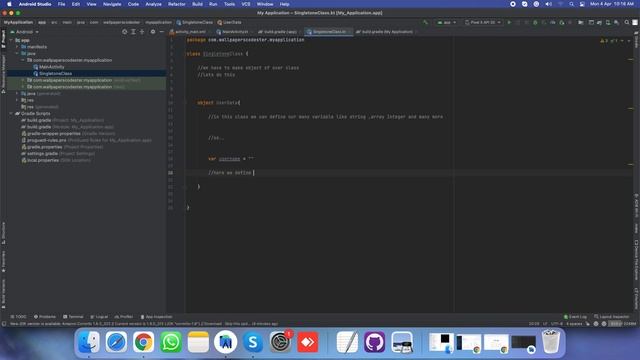
Task: Open AnyDesk red icon in dock
Action: tap(307, 342)
